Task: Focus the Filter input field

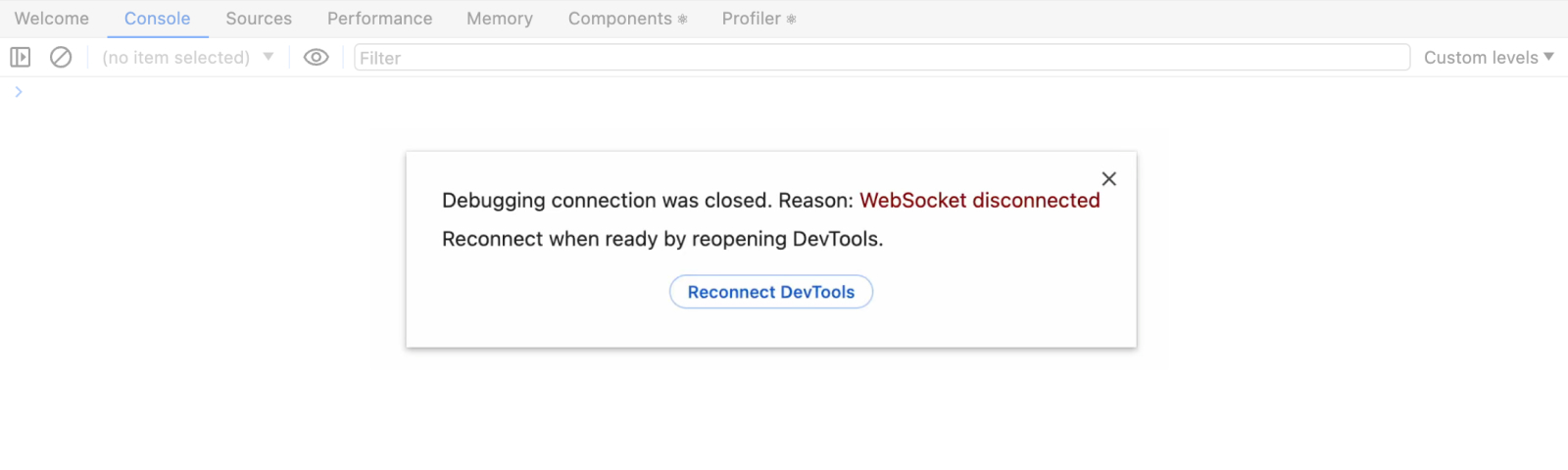Action: pos(882,58)
